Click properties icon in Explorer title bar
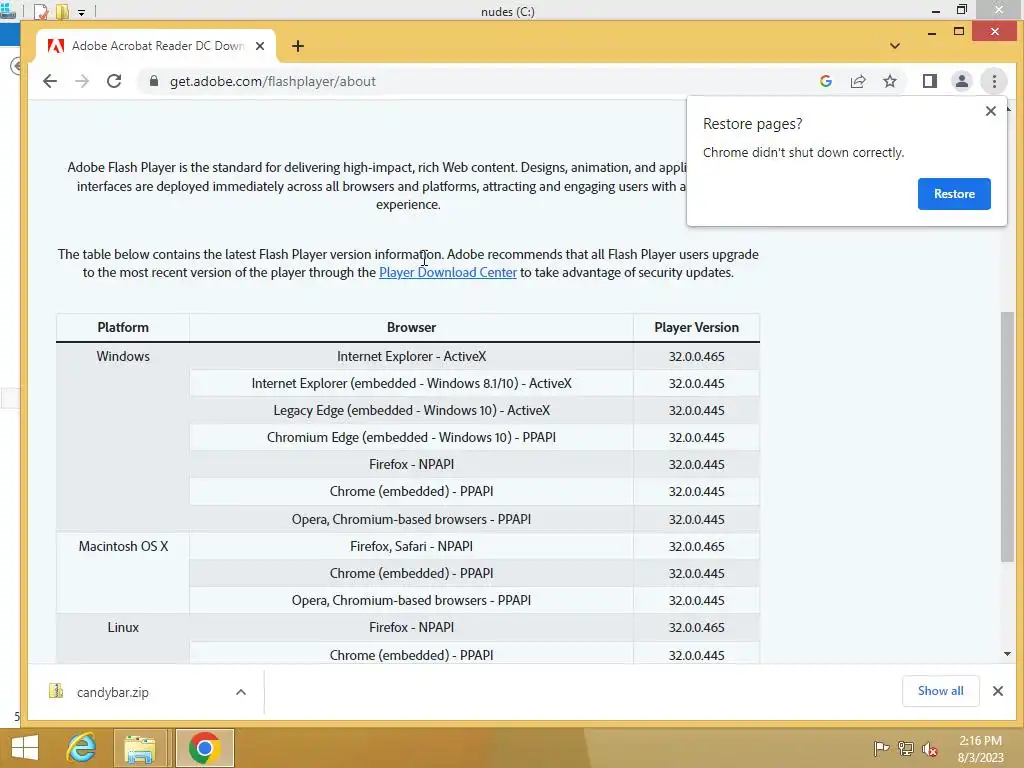1024x768 pixels. [41, 12]
